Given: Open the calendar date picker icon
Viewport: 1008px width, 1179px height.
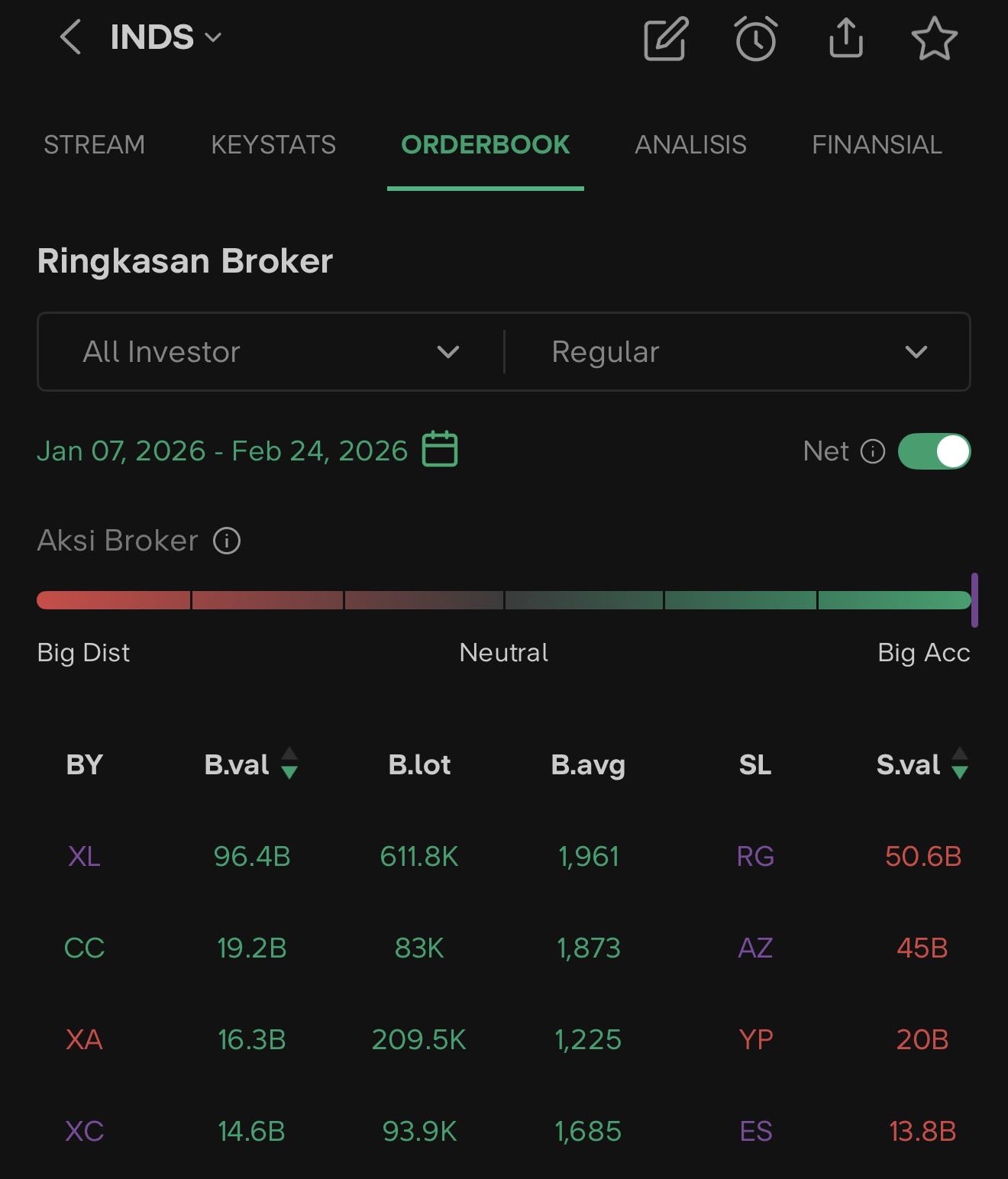Looking at the screenshot, I should click(440, 449).
